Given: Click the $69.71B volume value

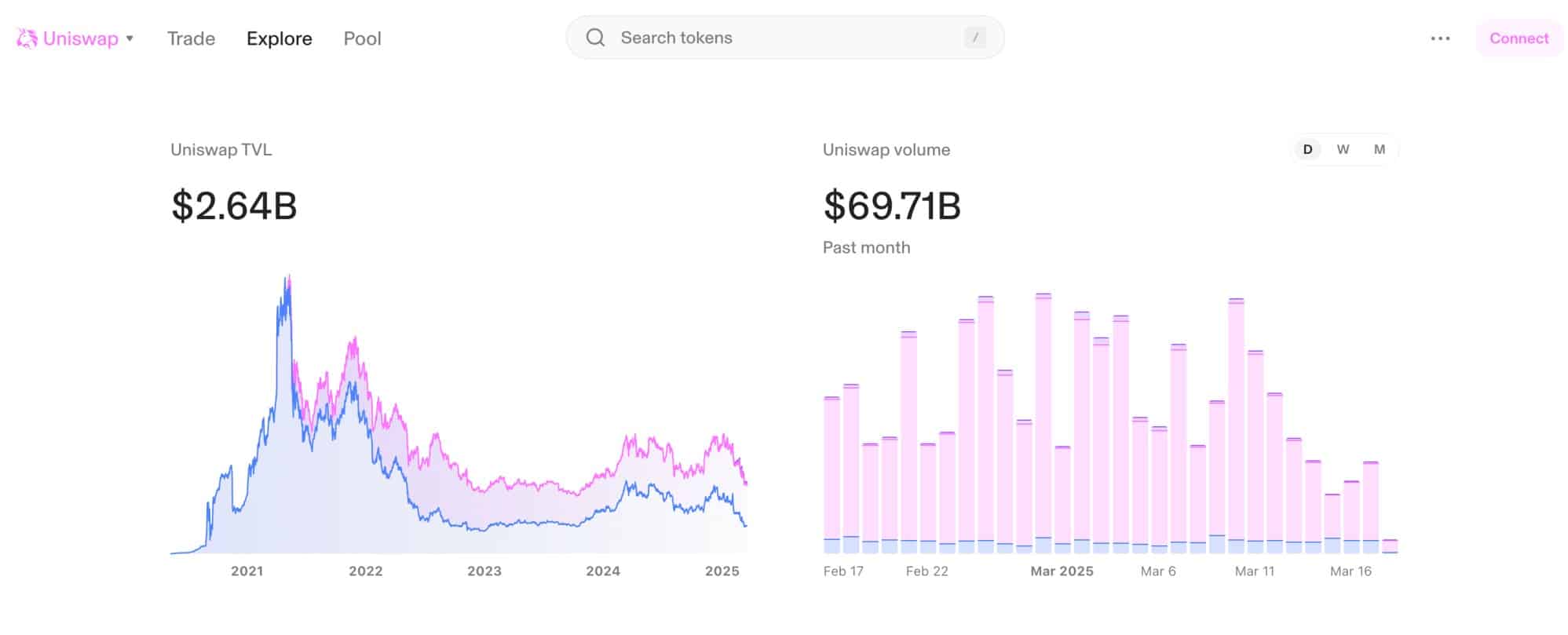Looking at the screenshot, I should pos(892,206).
